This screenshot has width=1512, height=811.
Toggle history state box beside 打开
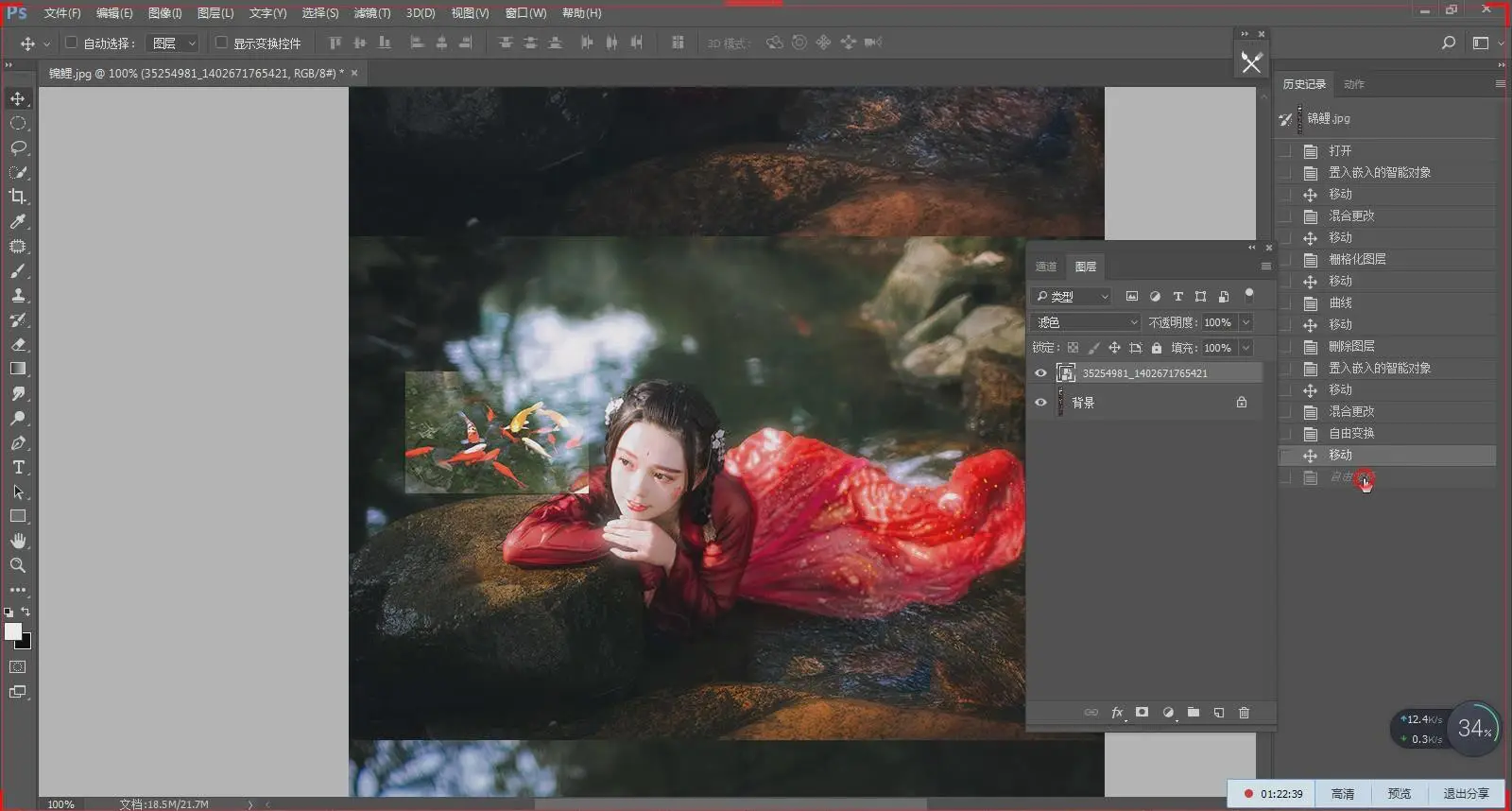point(1285,151)
